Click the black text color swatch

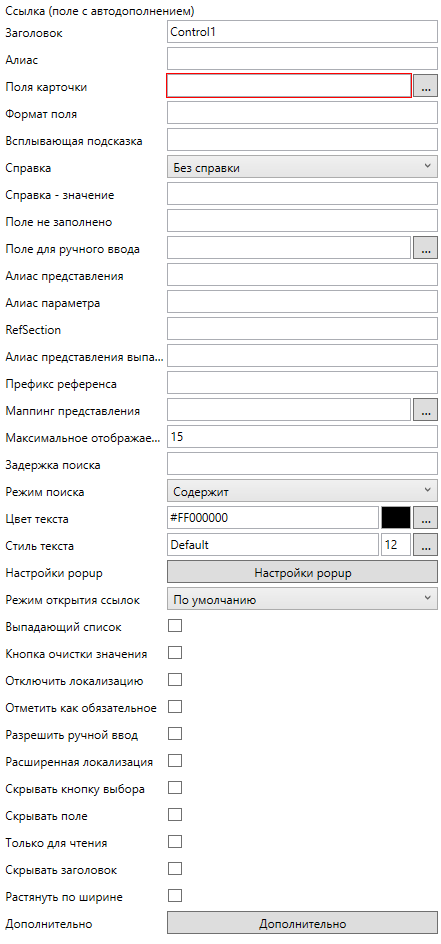396,518
